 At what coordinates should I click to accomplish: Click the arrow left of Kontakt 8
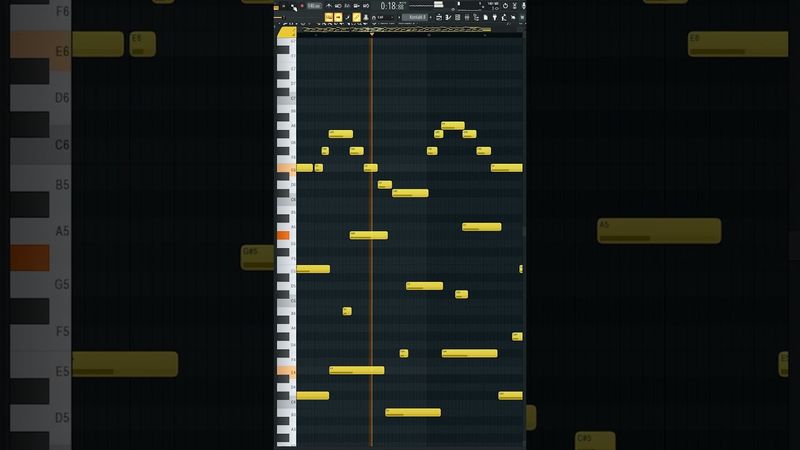399,17
